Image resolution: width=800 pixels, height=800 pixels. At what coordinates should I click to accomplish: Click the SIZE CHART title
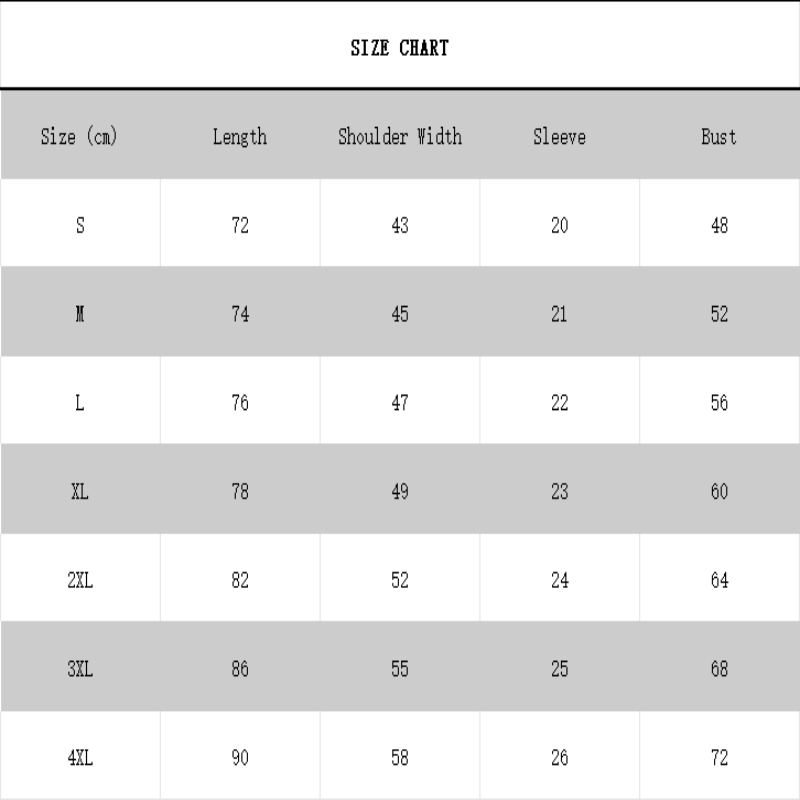tap(400, 48)
